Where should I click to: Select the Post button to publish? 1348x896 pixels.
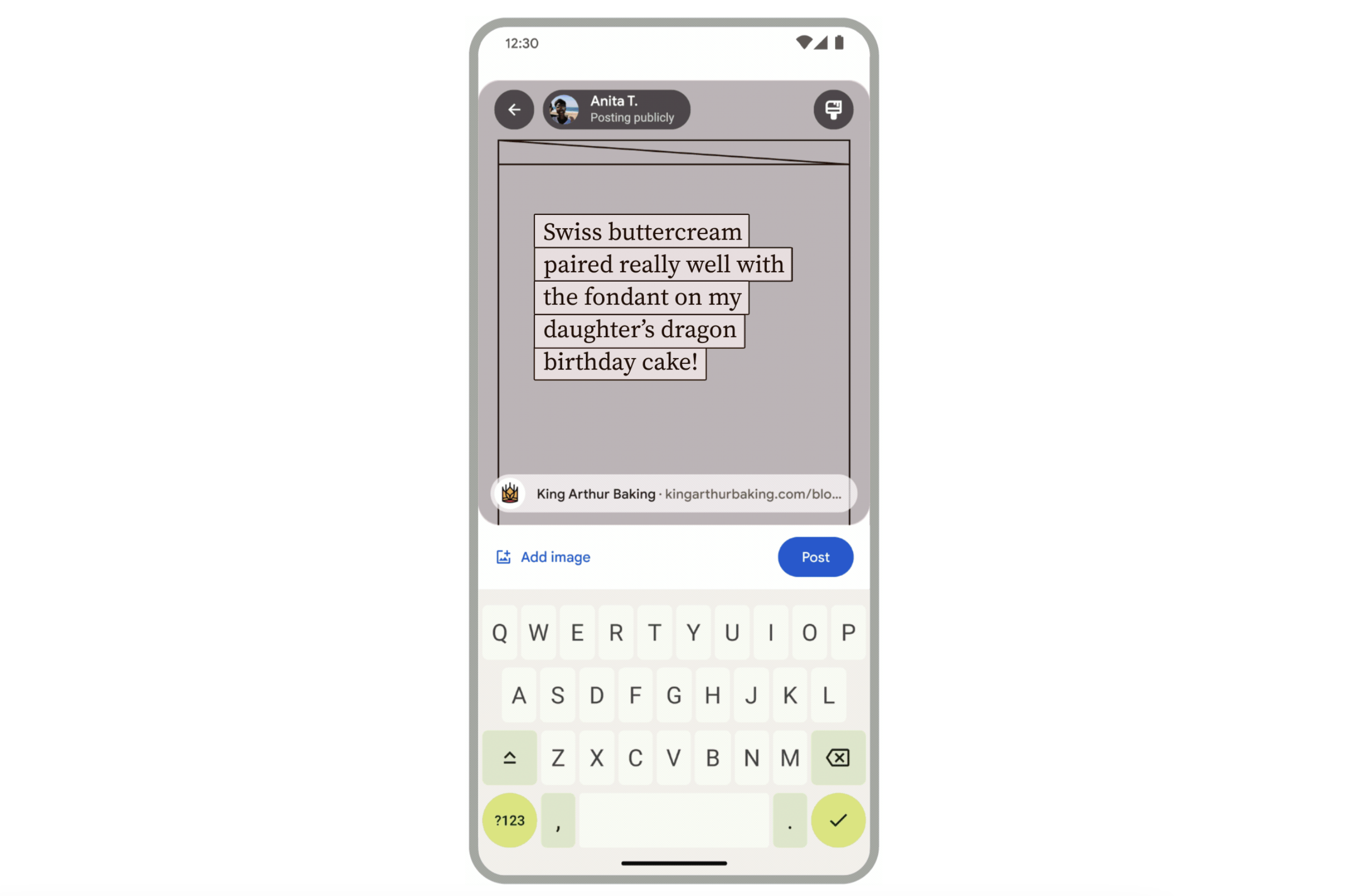[x=815, y=557]
